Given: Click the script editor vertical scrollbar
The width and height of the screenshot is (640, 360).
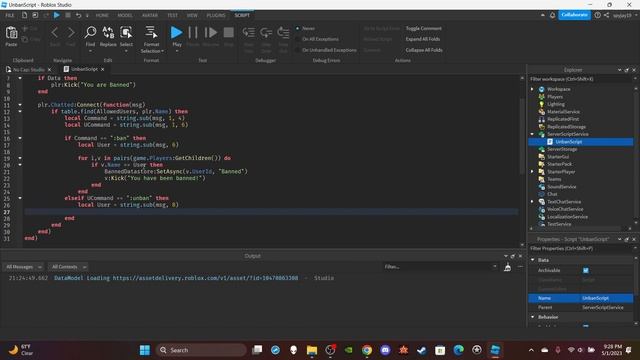Looking at the screenshot, I should [x=522, y=136].
